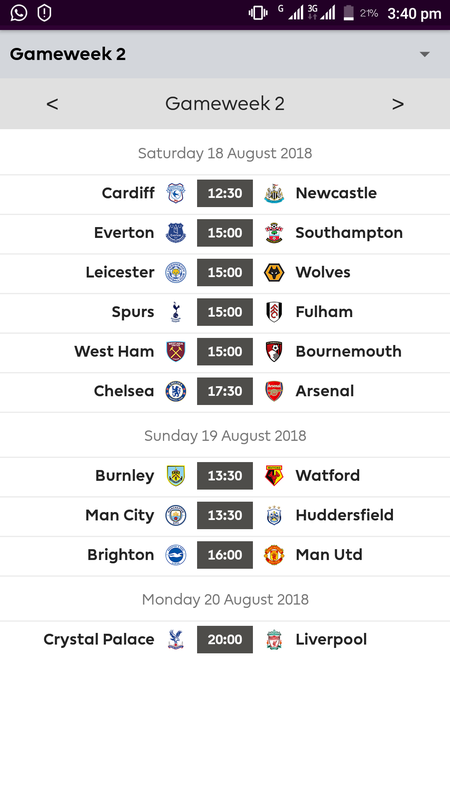
Task: Go to the previous gameweek
Action: [52, 104]
